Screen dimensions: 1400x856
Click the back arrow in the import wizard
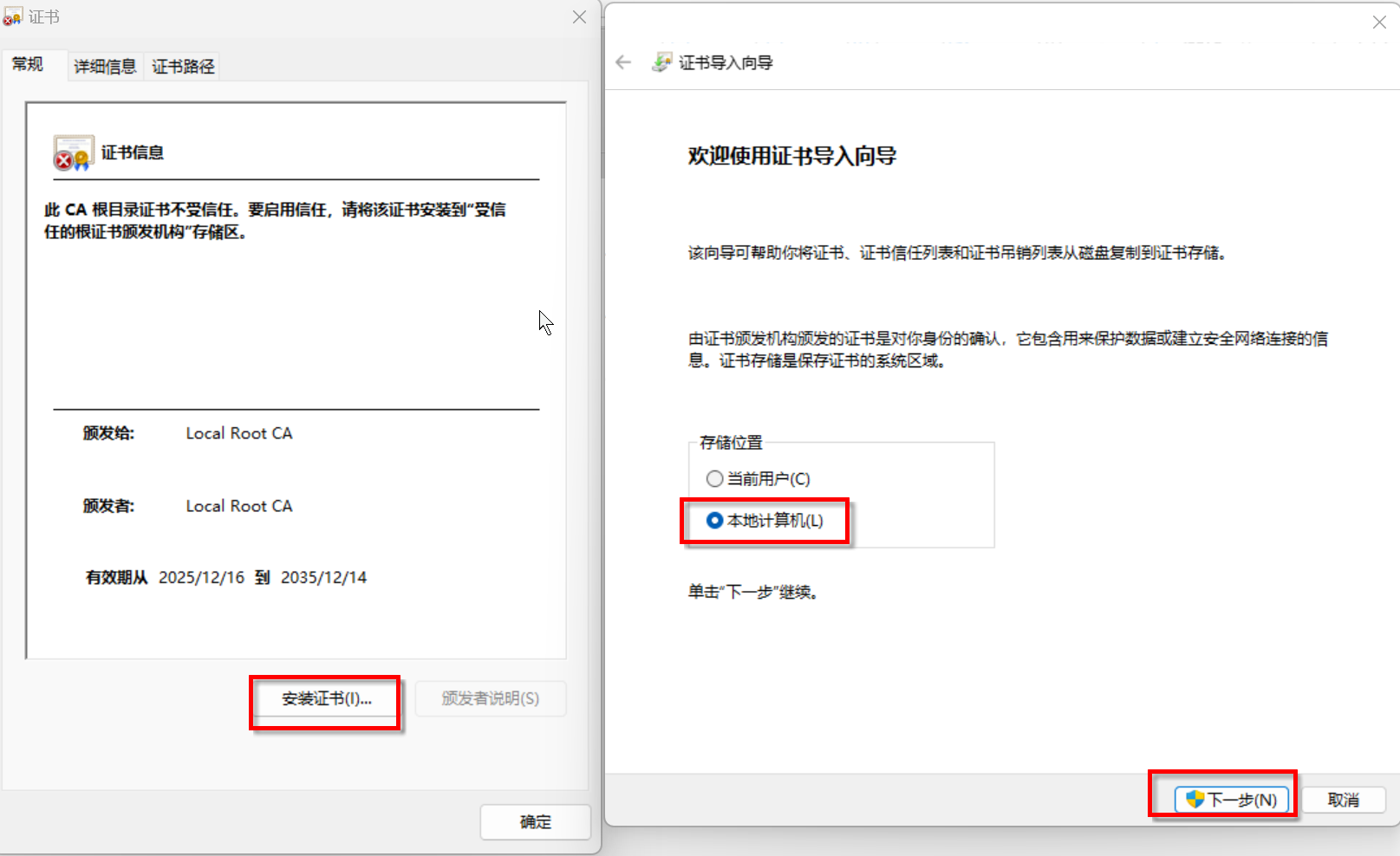623,62
